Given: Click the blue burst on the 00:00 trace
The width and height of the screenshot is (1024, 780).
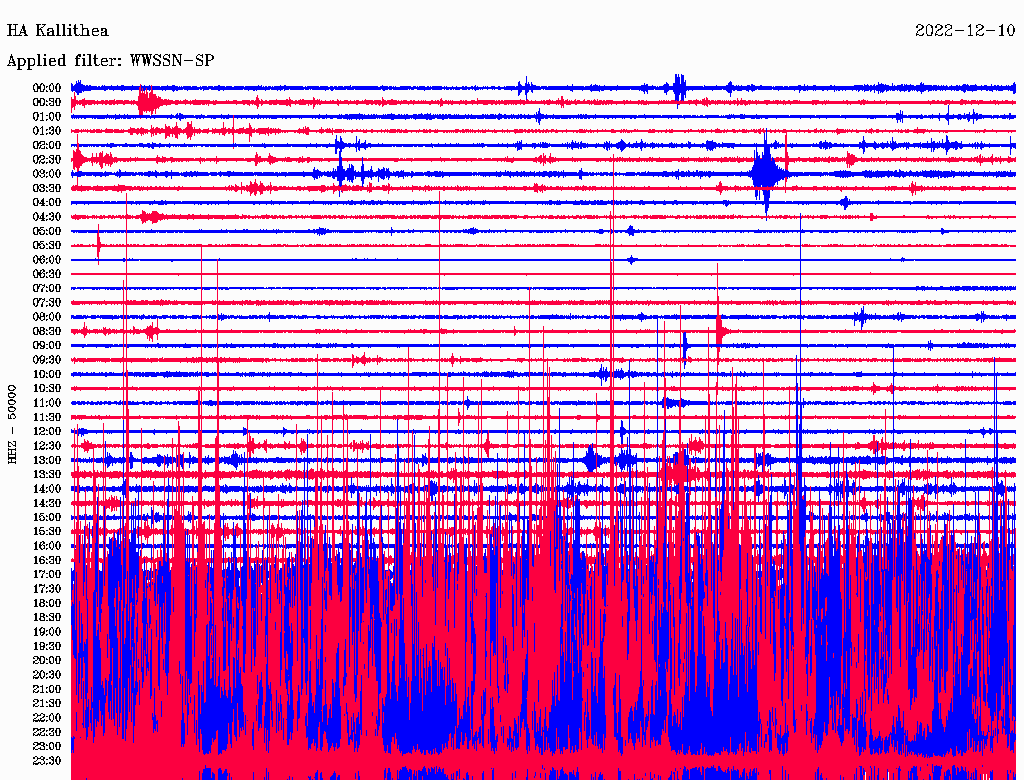Looking at the screenshot, I should click(x=679, y=88).
